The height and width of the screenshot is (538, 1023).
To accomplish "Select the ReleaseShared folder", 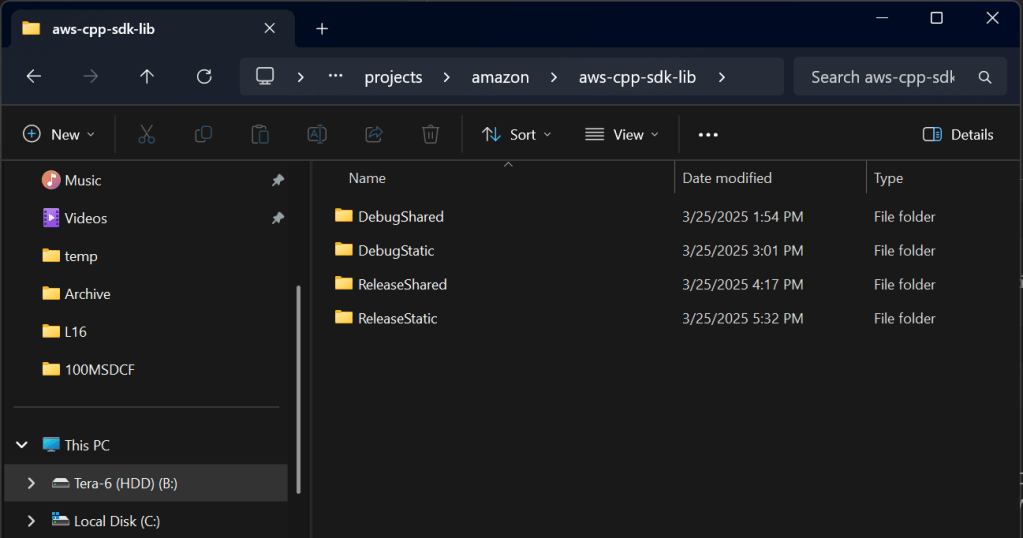I will [x=402, y=284].
